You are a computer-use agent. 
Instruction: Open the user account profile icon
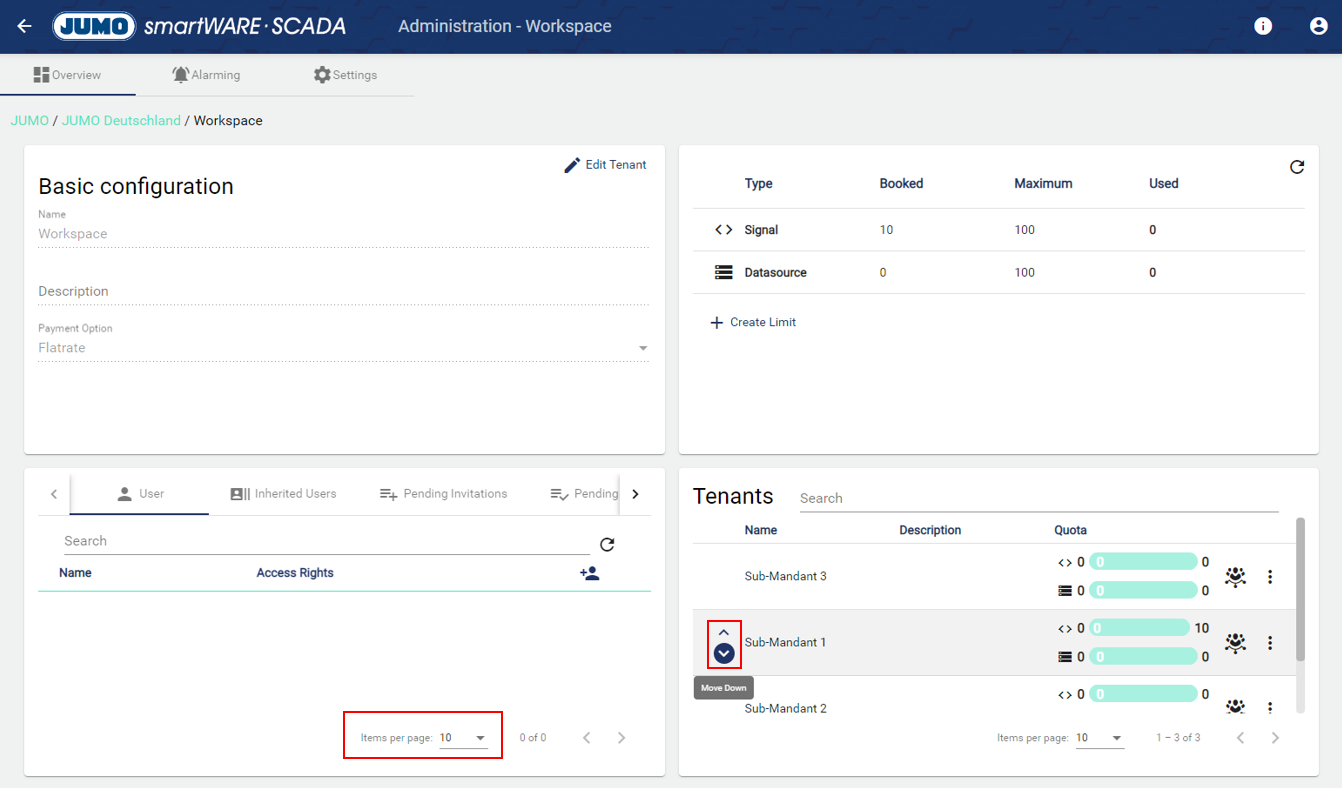(x=1318, y=27)
